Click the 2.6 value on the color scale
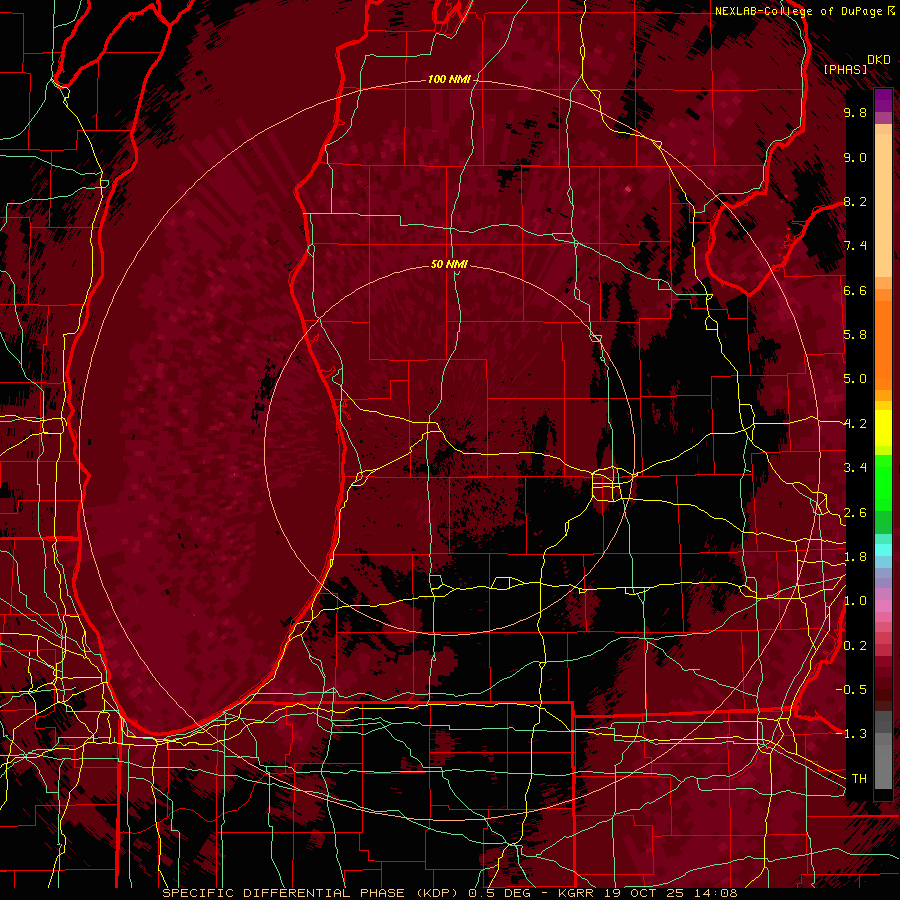This screenshot has height=900, width=900. tap(855, 513)
